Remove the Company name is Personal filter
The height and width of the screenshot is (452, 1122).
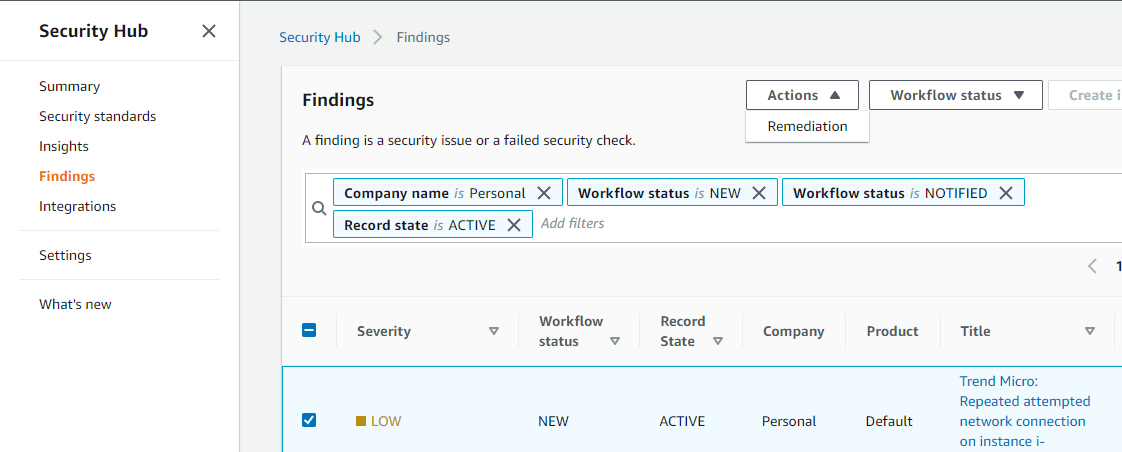[x=544, y=193]
